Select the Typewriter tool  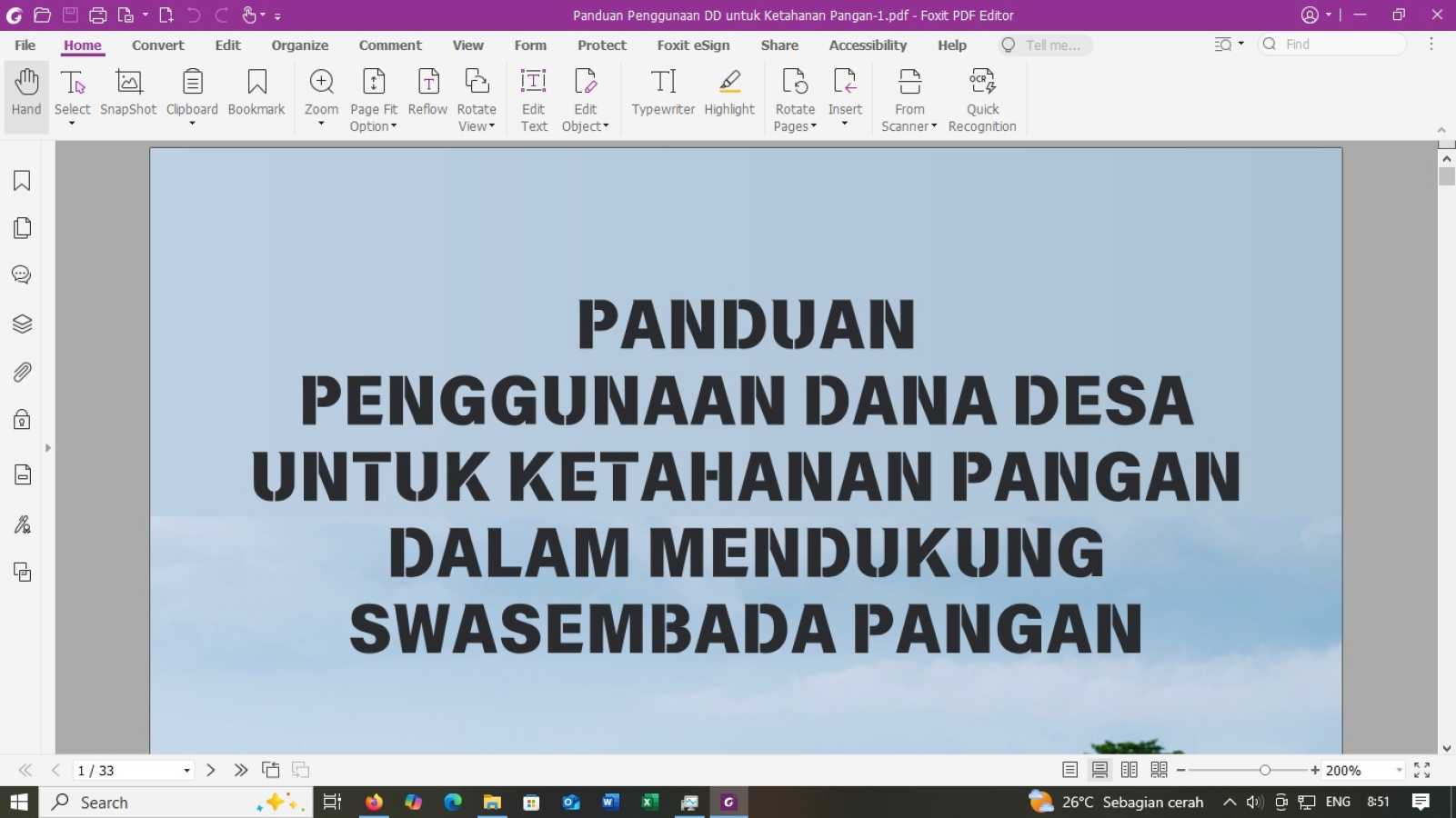tap(663, 93)
